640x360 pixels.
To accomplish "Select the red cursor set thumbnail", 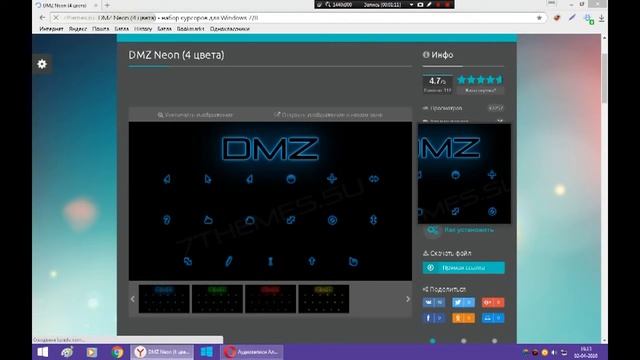I will tap(270, 299).
